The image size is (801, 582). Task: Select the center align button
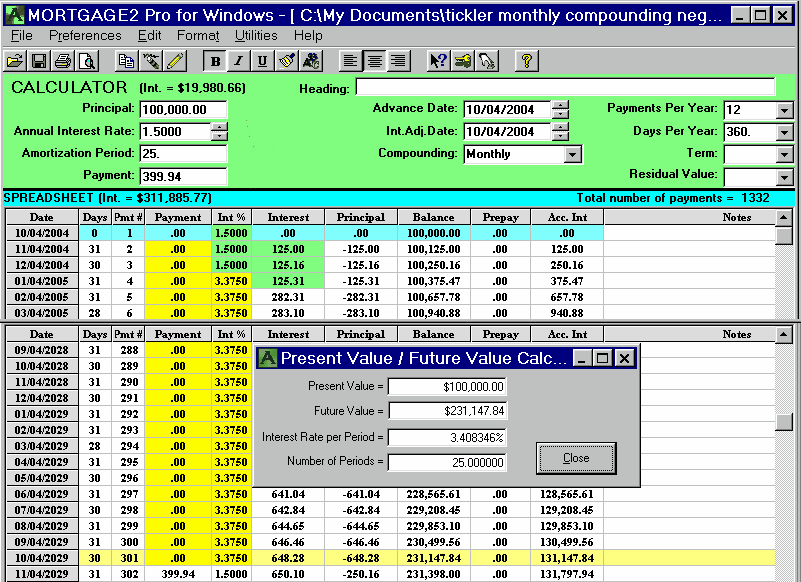(374, 61)
